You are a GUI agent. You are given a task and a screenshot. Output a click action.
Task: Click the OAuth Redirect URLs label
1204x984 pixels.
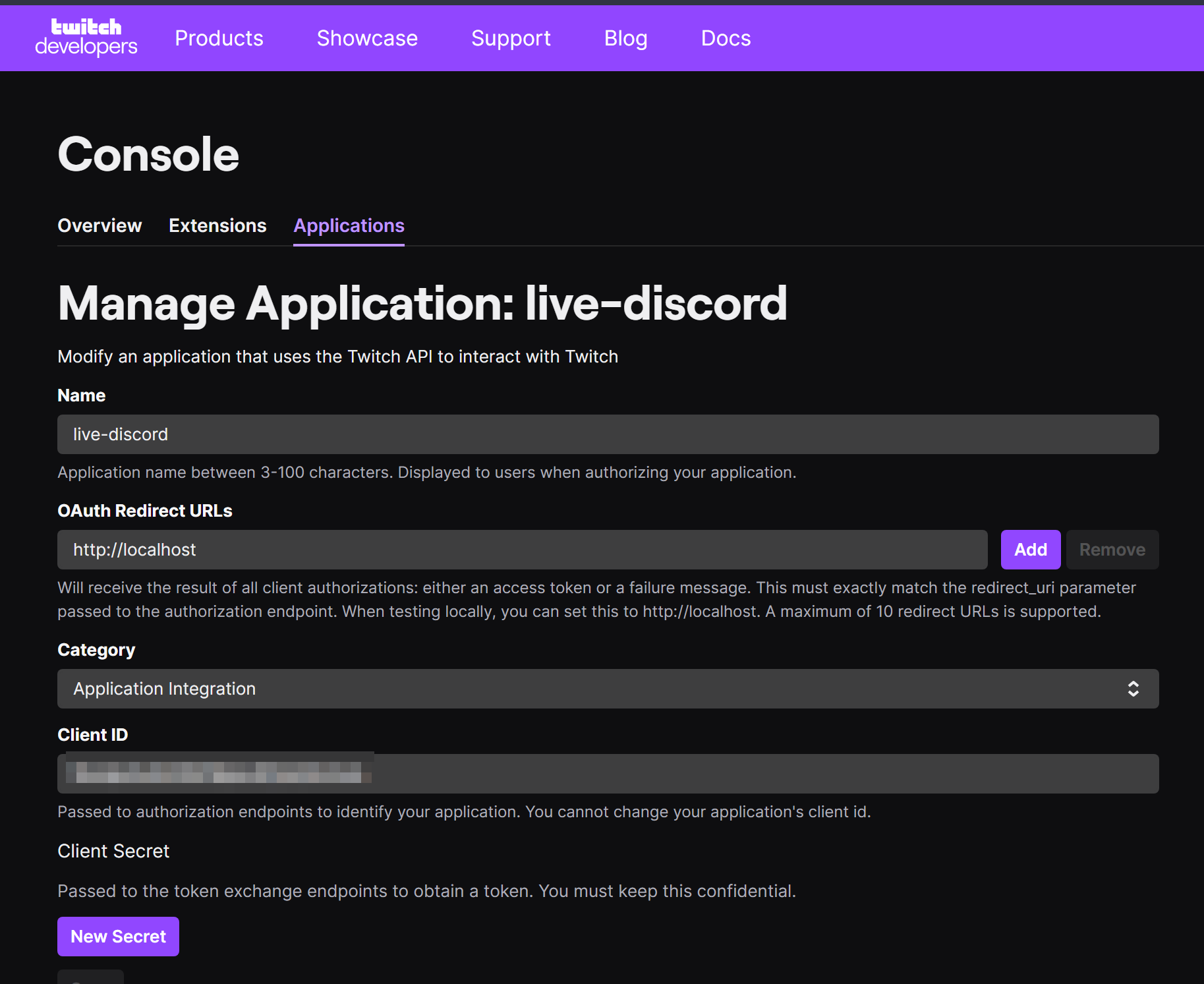tap(145, 511)
